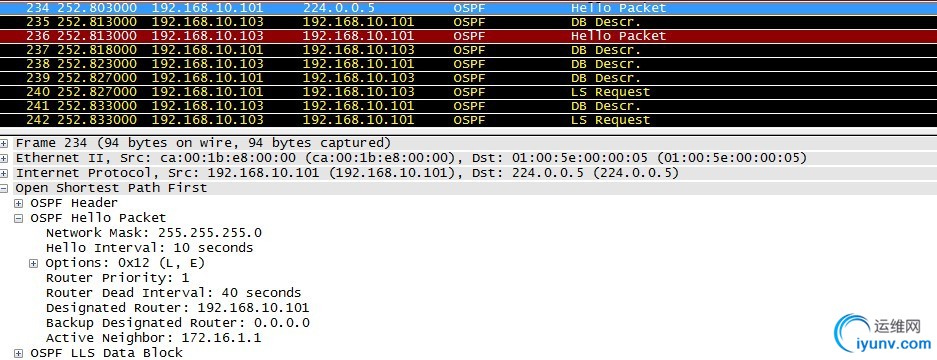Expand the Internet Protocol tree node
The image size is (937, 360).
point(5,173)
